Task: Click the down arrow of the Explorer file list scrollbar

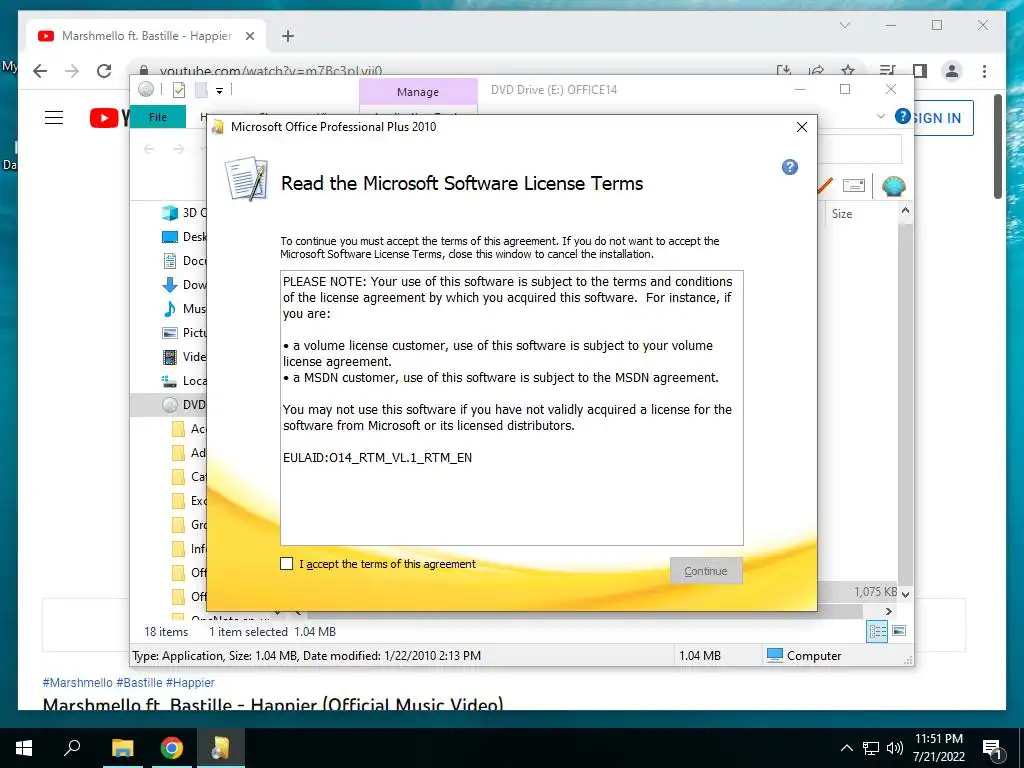Action: click(x=905, y=594)
